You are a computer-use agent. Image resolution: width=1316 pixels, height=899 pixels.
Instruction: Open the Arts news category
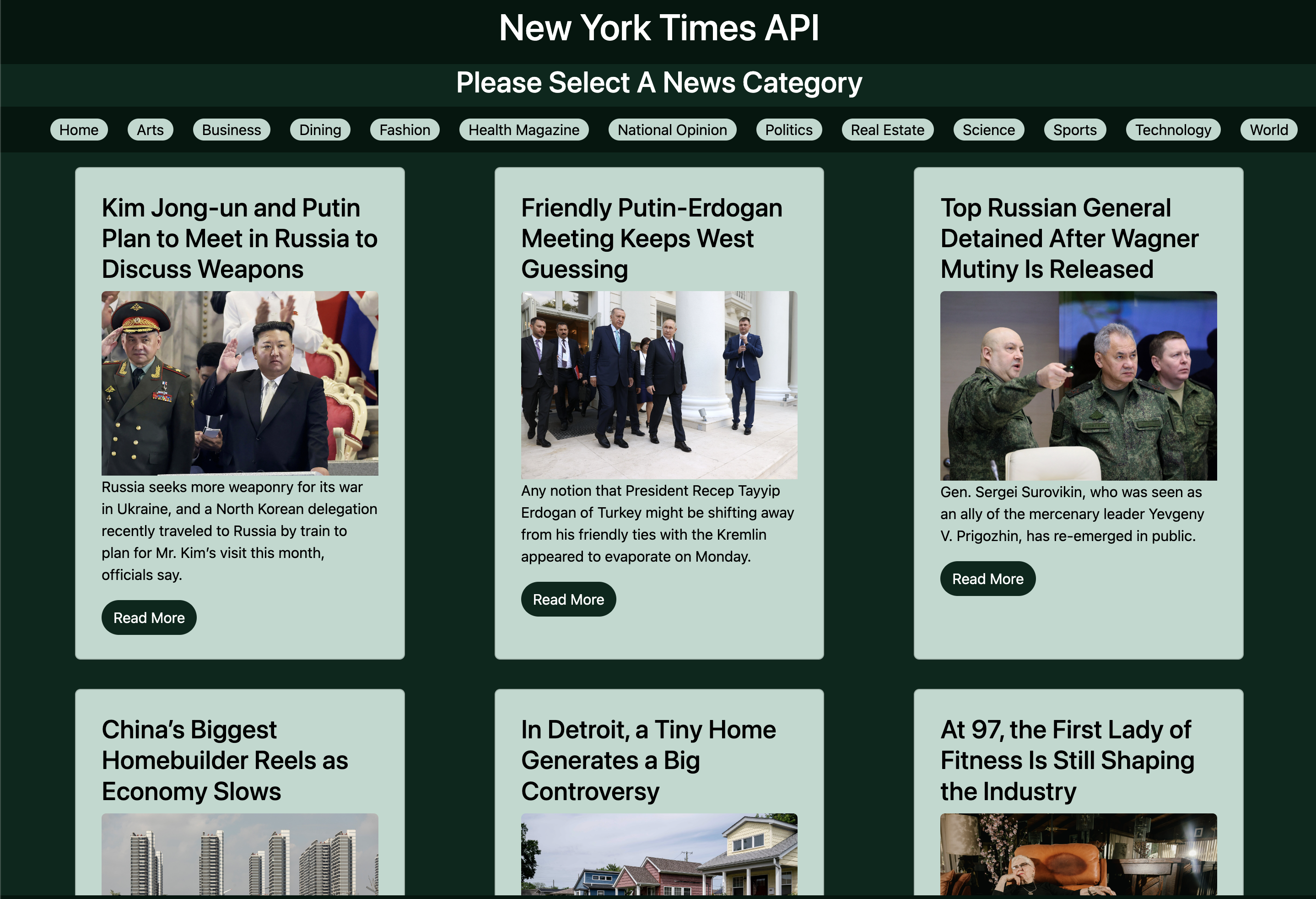click(150, 130)
